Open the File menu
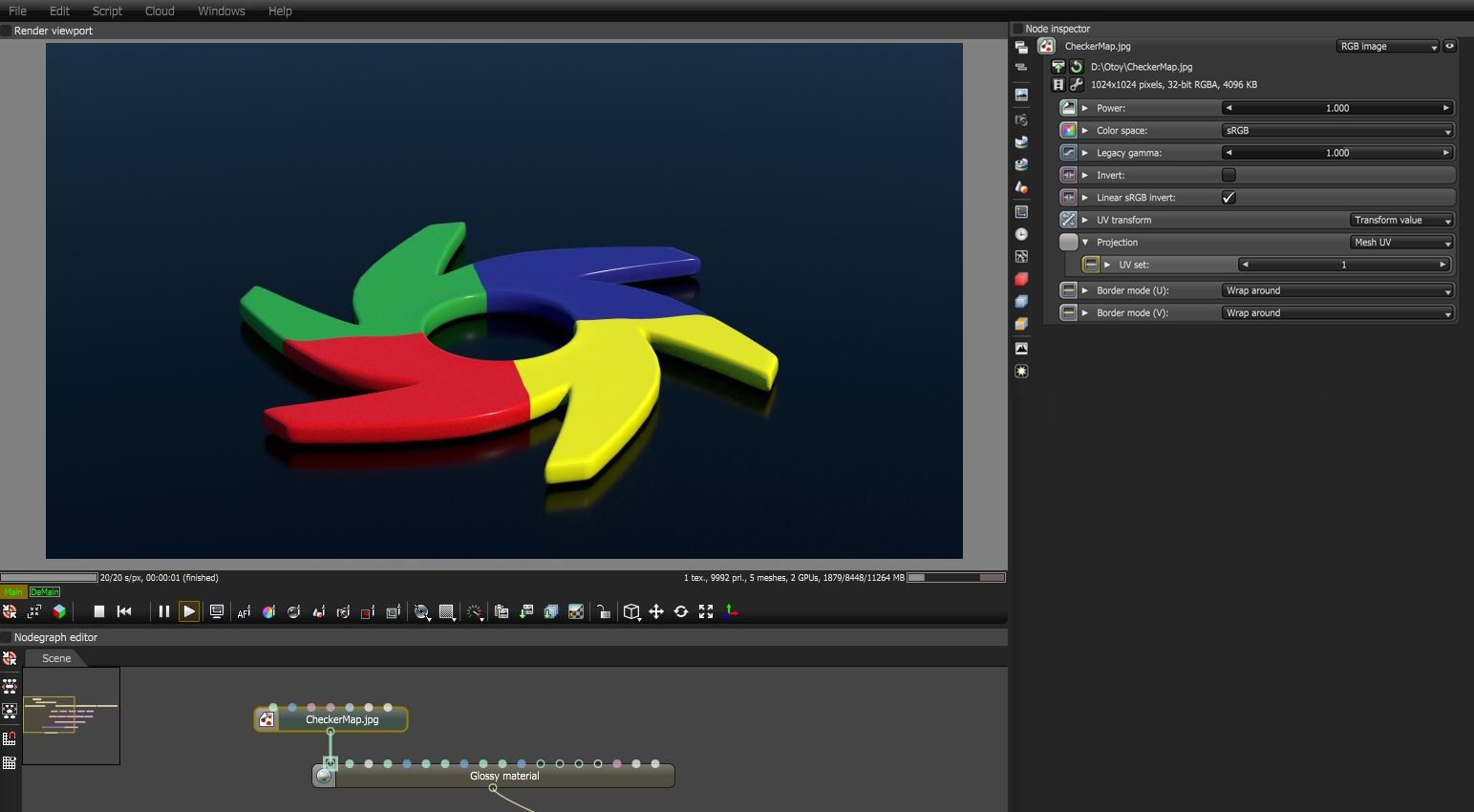Screen dimensions: 1474x812 click(17, 11)
